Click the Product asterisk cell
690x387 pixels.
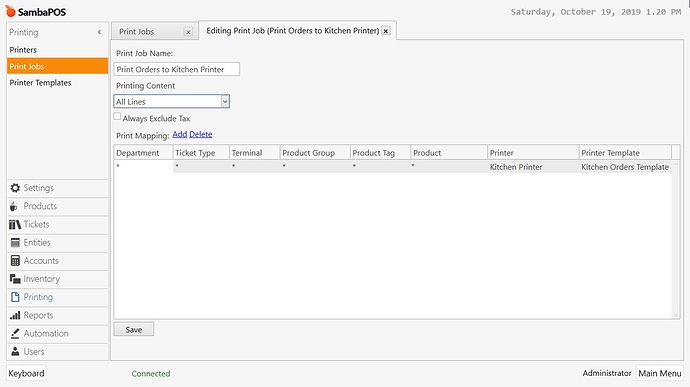click(x=449, y=166)
